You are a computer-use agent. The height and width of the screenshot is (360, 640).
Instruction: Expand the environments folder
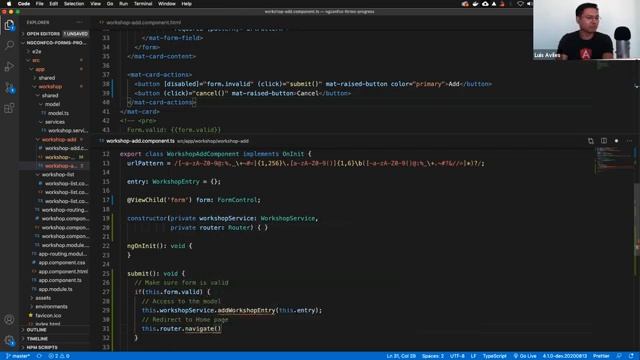[51, 307]
